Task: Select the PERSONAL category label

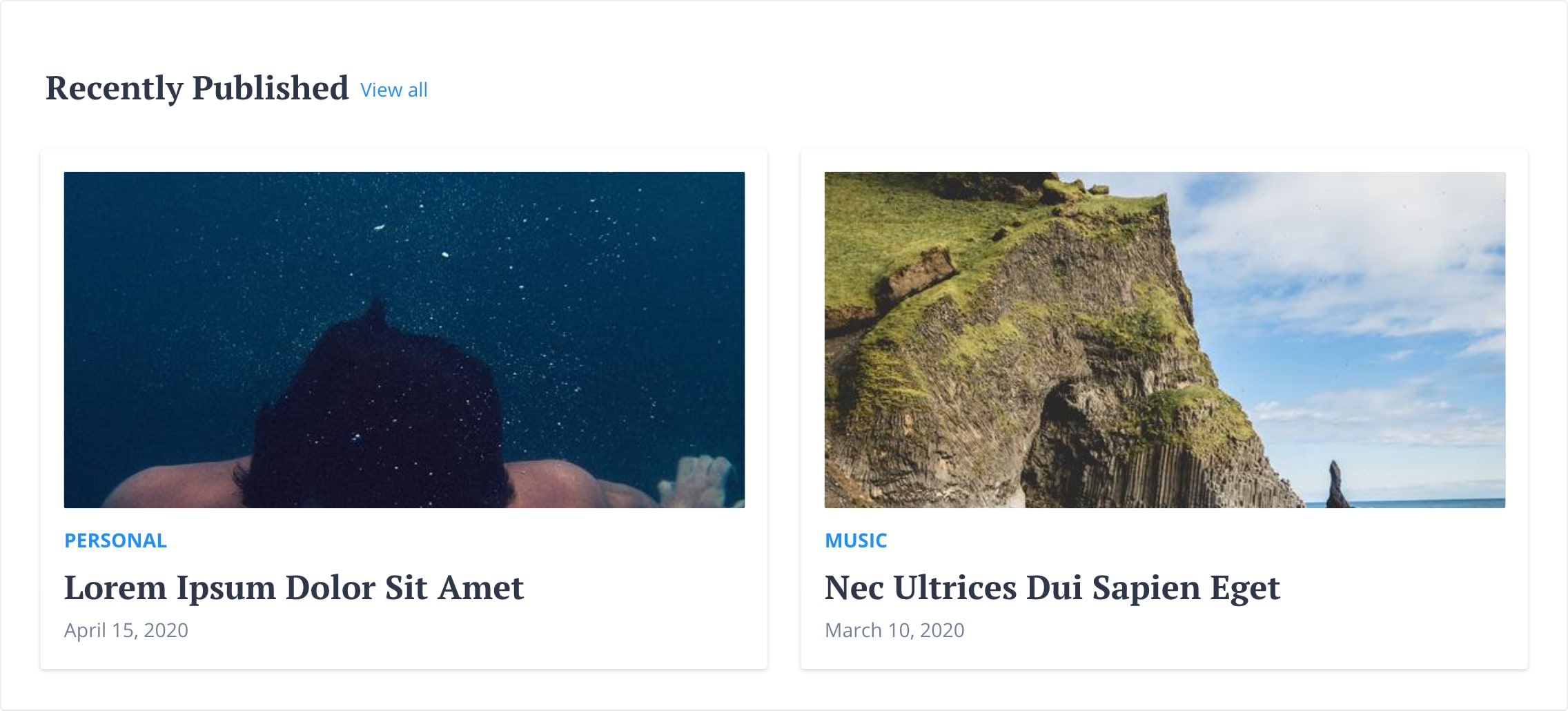Action: (x=115, y=540)
